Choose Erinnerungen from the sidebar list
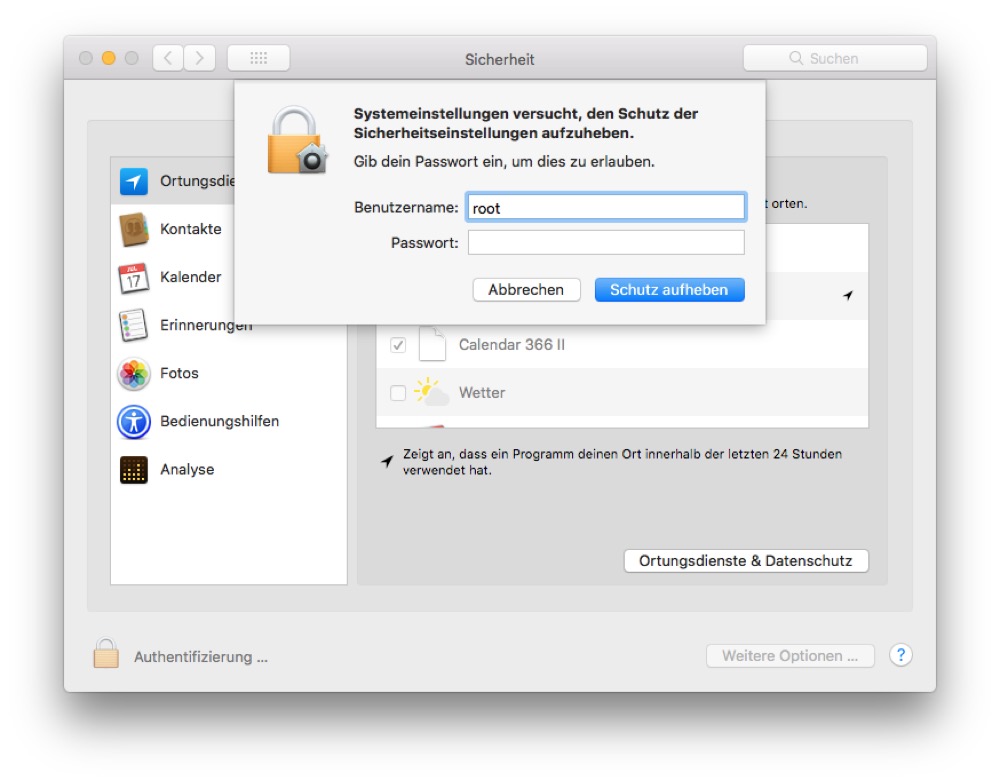 205,325
